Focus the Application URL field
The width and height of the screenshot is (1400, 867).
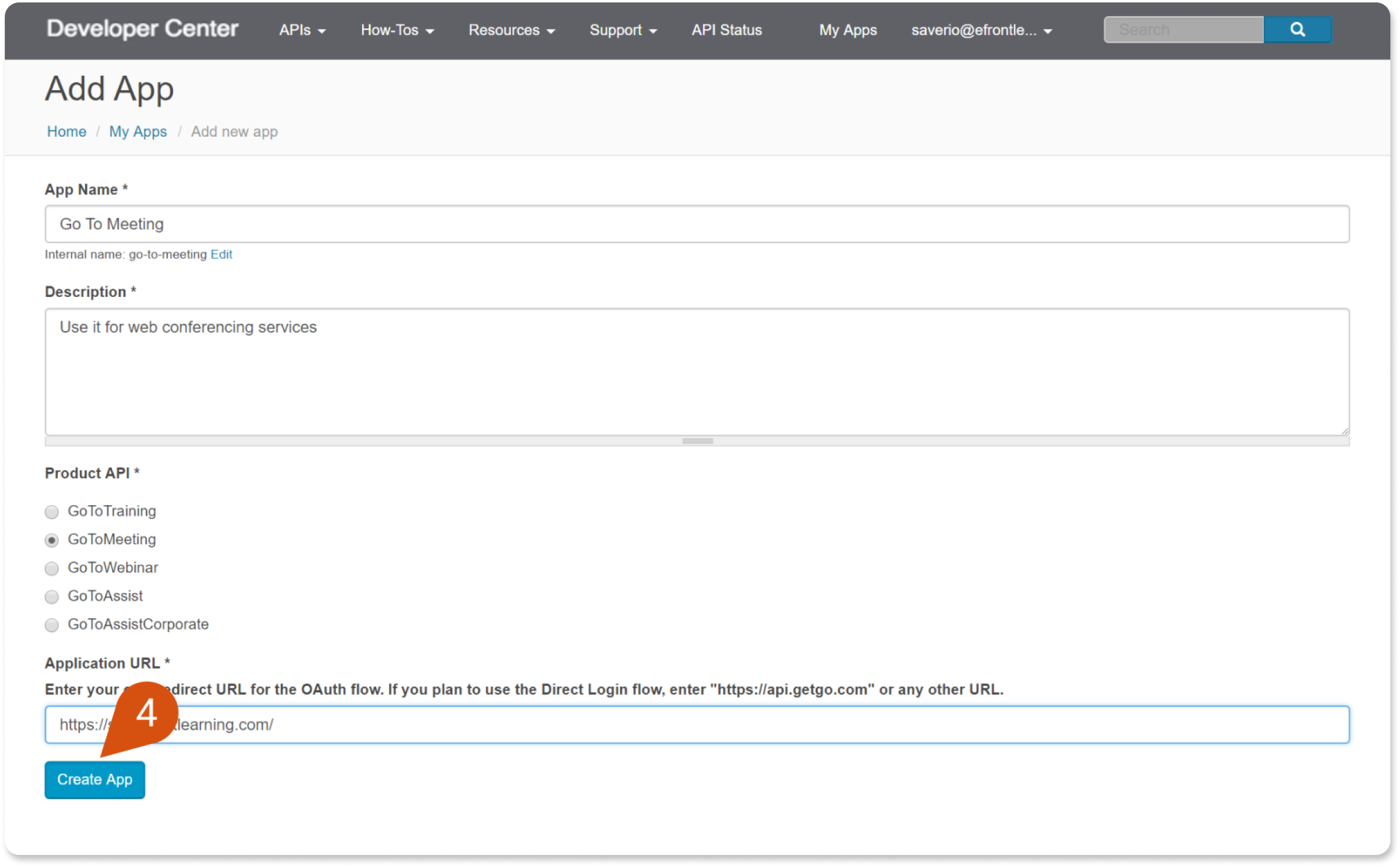[697, 725]
